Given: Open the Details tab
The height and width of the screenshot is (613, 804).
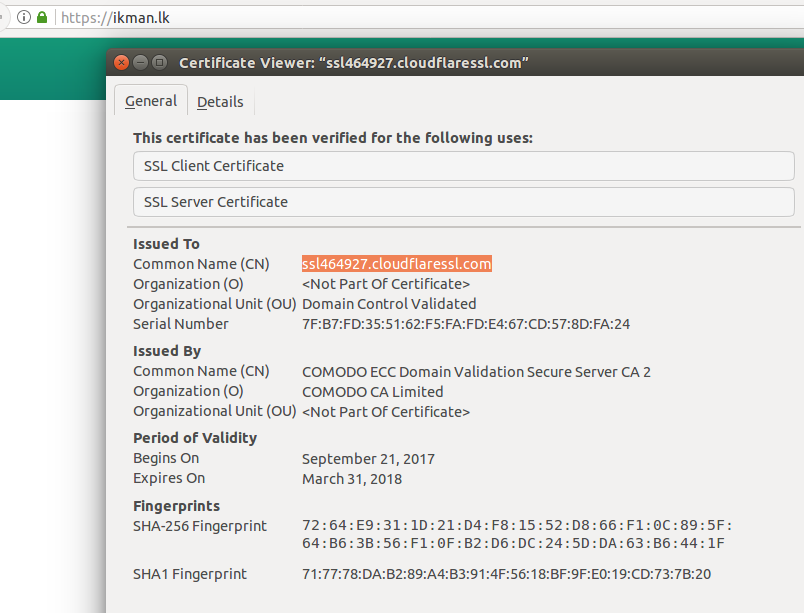Looking at the screenshot, I should pyautogui.click(x=220, y=102).
